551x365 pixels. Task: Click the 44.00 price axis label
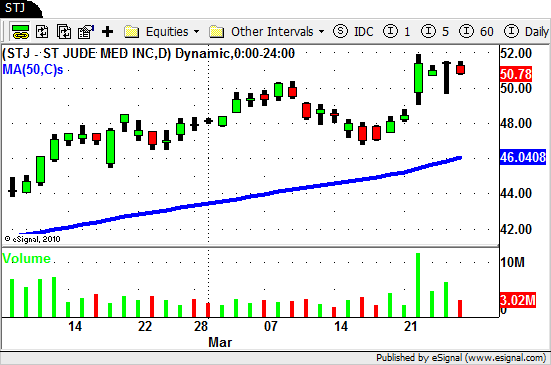click(516, 193)
